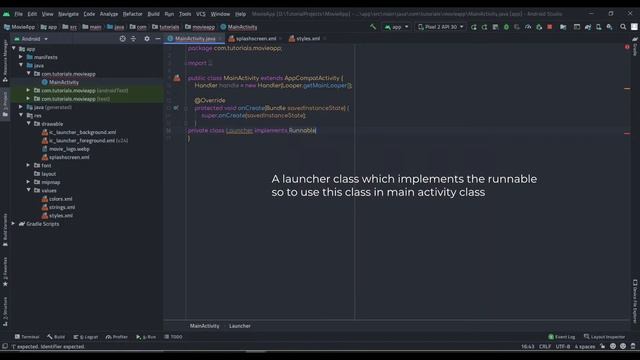This screenshot has width=640, height=360.
Task: Click the Search Everywhere magnifier icon
Action: click(x=623, y=27)
